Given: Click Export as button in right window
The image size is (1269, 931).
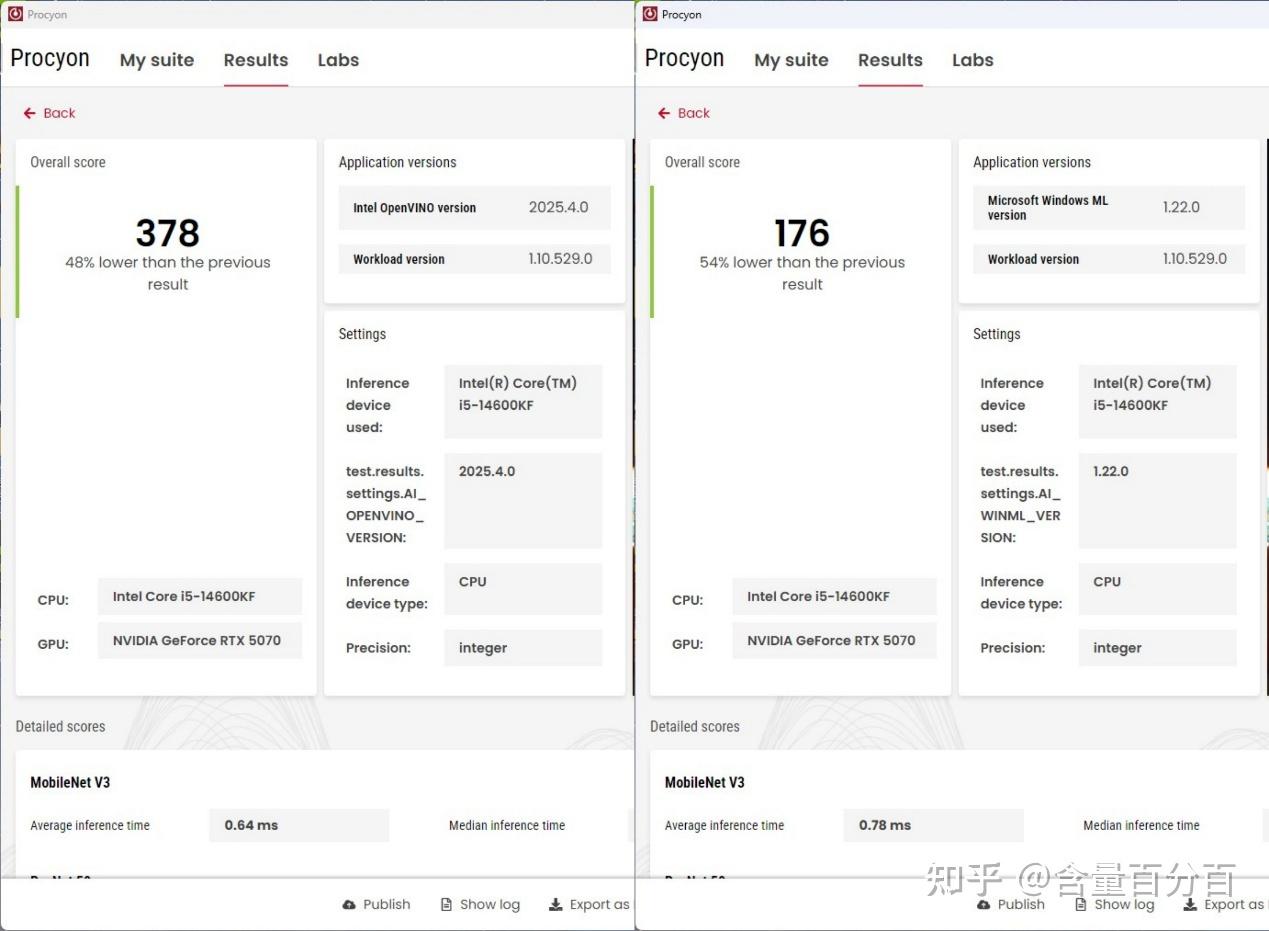Looking at the screenshot, I should pyautogui.click(x=1224, y=904).
